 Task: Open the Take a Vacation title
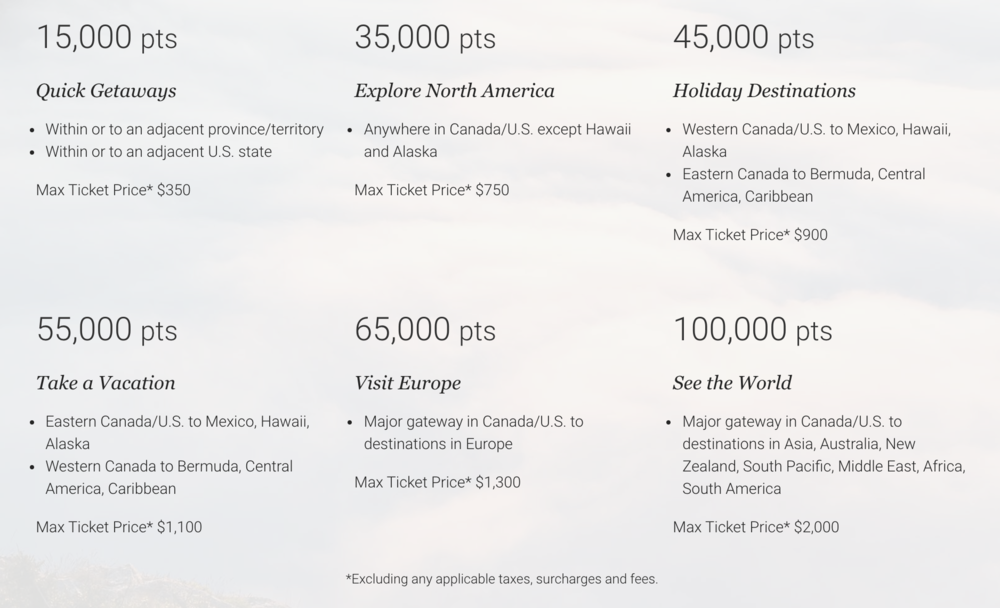105,383
